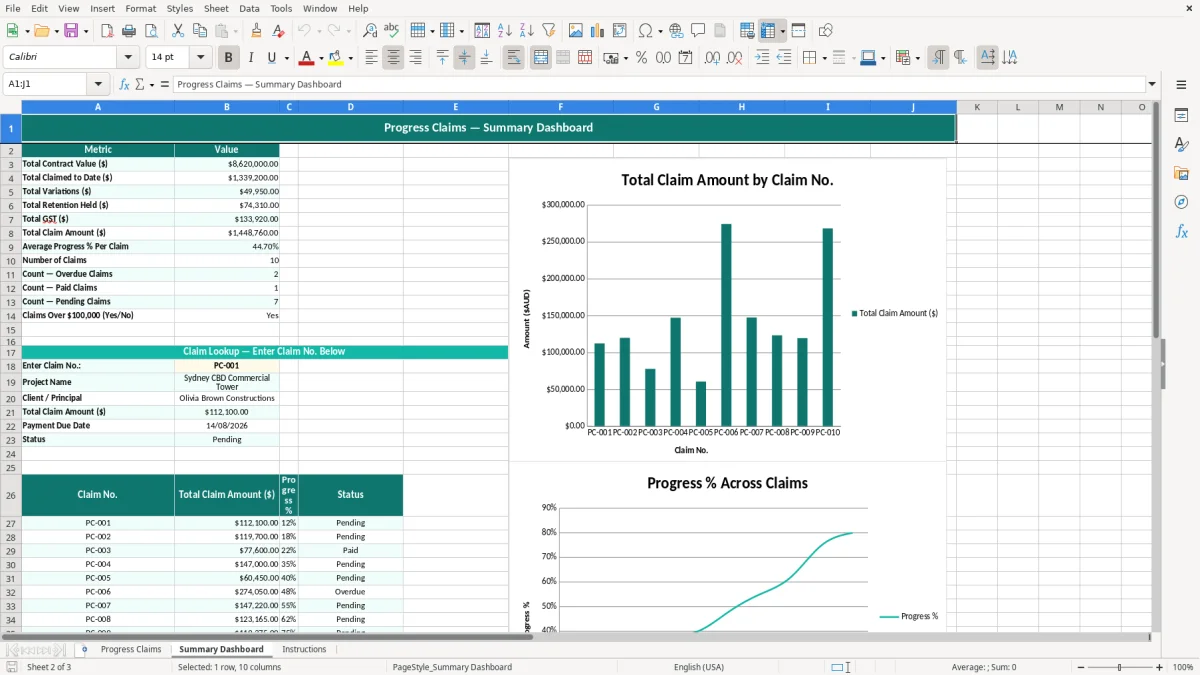This screenshot has height=675, width=1200.
Task: Toggle Bold formatting
Action: click(x=228, y=58)
